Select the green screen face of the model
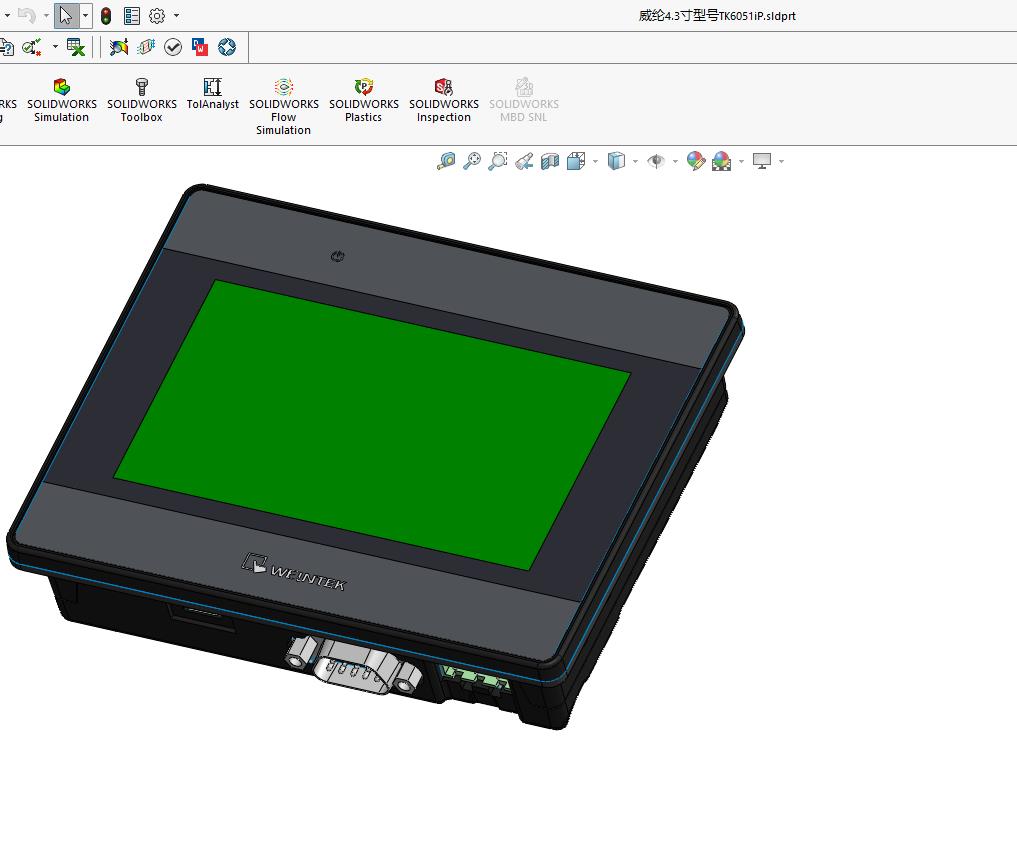This screenshot has width=1017, height=841. pos(372,425)
